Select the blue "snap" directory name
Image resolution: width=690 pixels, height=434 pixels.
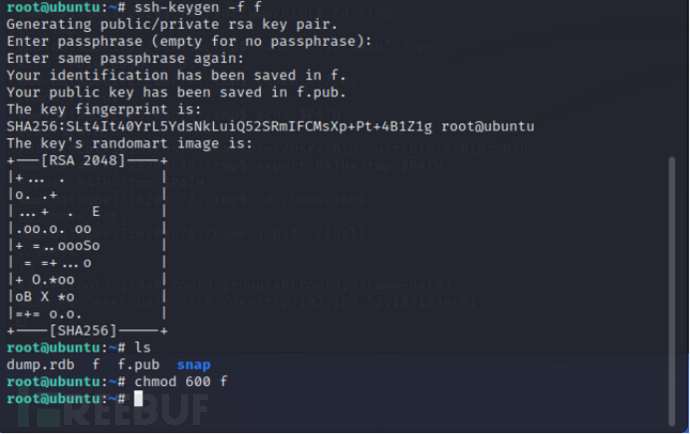[x=194, y=365]
